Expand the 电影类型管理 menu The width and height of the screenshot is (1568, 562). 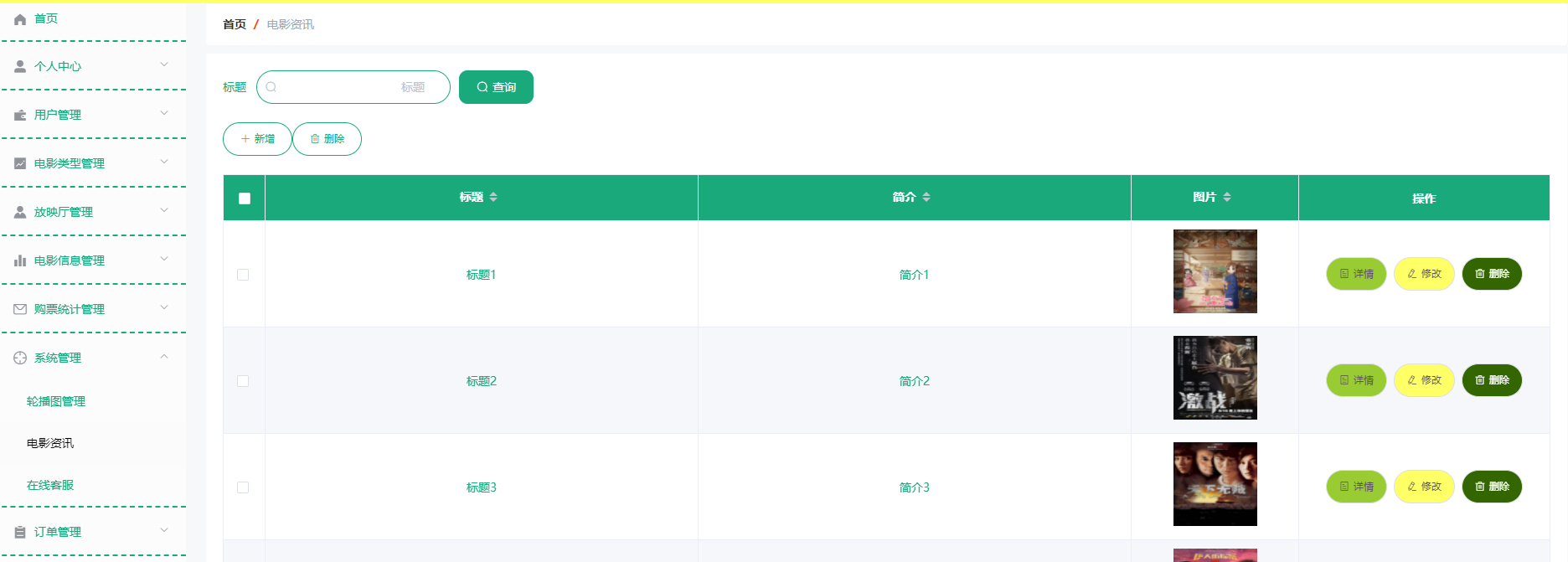pos(164,162)
